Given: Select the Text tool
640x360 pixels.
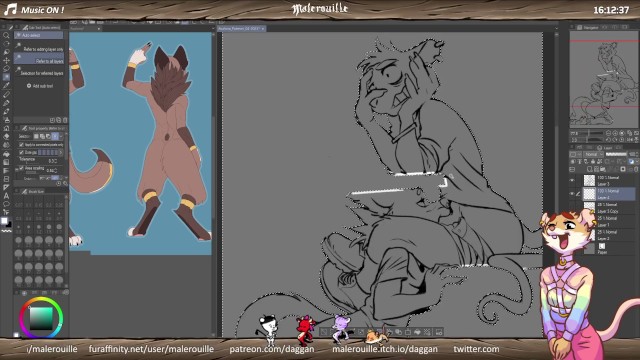Looking at the screenshot, I should (6, 196).
